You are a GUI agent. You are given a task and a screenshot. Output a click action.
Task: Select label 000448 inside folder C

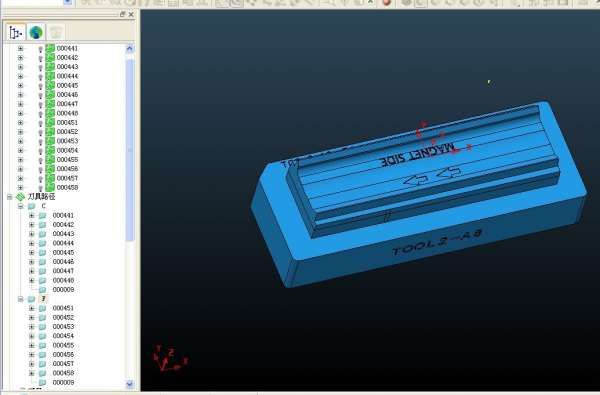coord(63,281)
